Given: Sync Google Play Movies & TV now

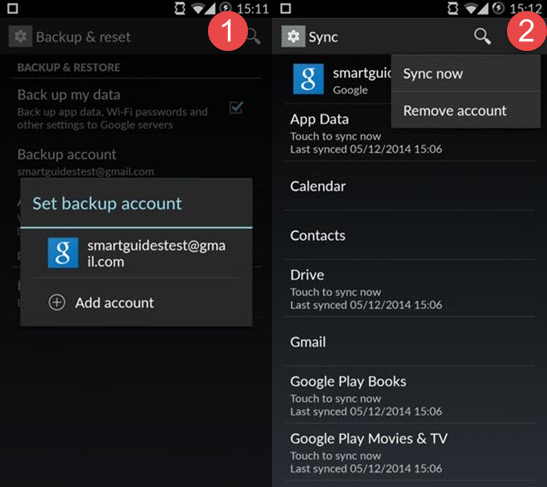Looking at the screenshot, I should [x=409, y=452].
